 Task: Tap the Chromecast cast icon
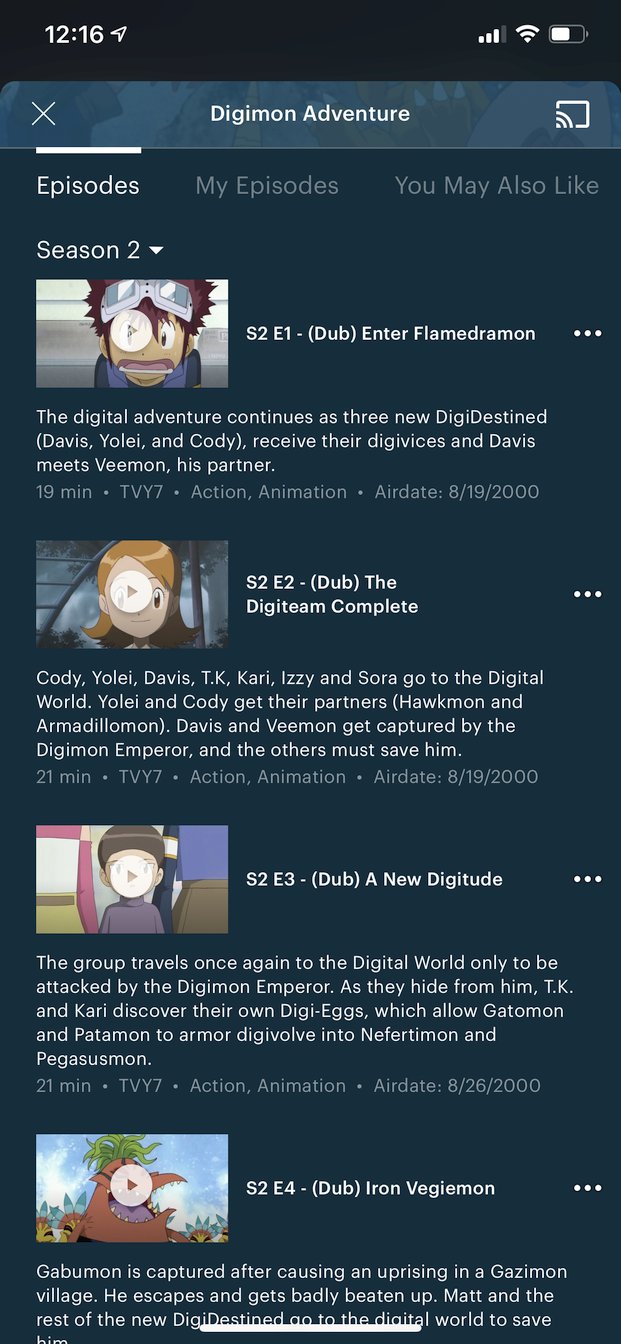[572, 114]
